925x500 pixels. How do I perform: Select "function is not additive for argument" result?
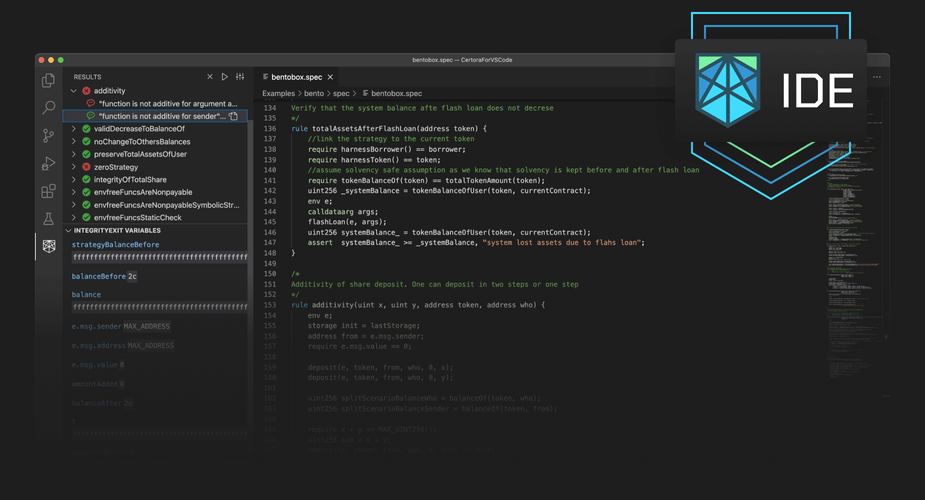pos(167,103)
